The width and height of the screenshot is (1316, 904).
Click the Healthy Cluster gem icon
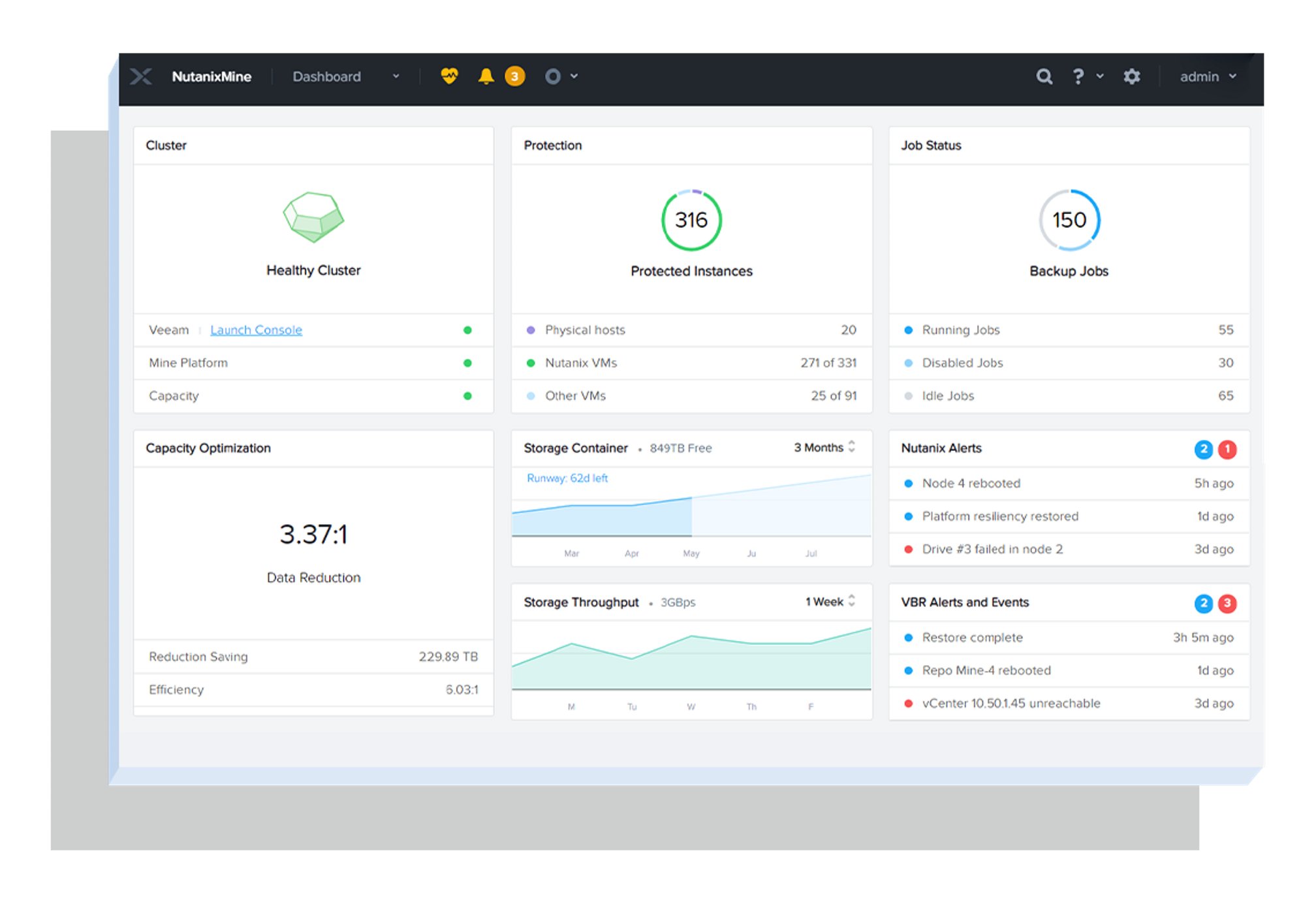[313, 217]
